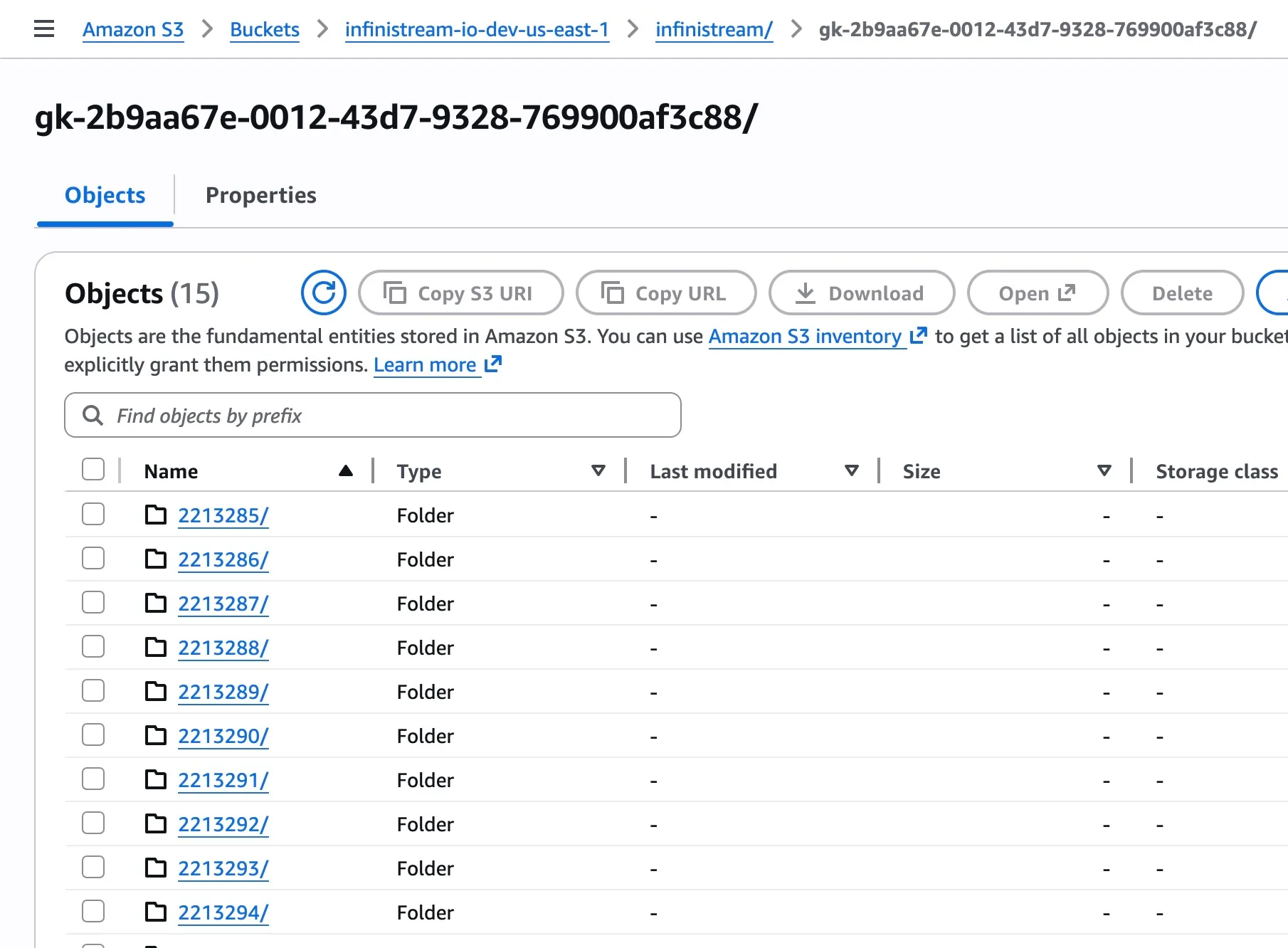Sort the table by Last modified arrow
The image size is (1288, 948).
coord(852,470)
